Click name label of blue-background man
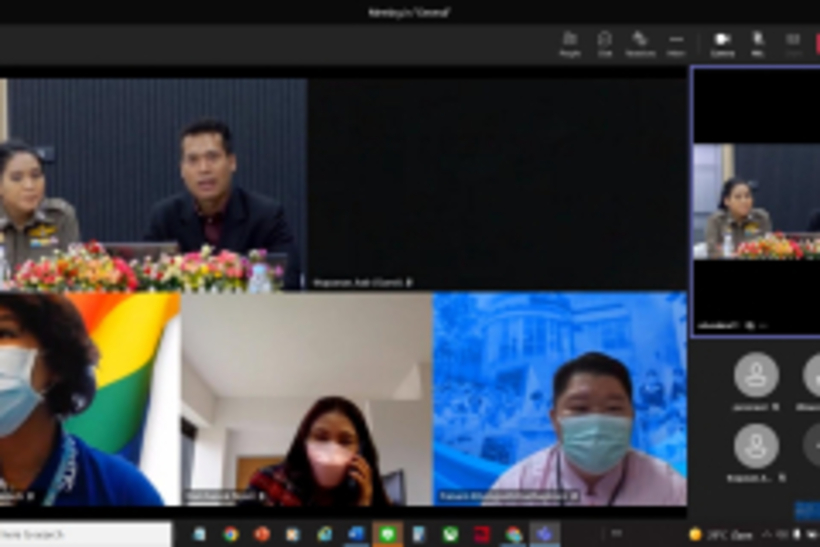The image size is (820, 547). 503,495
